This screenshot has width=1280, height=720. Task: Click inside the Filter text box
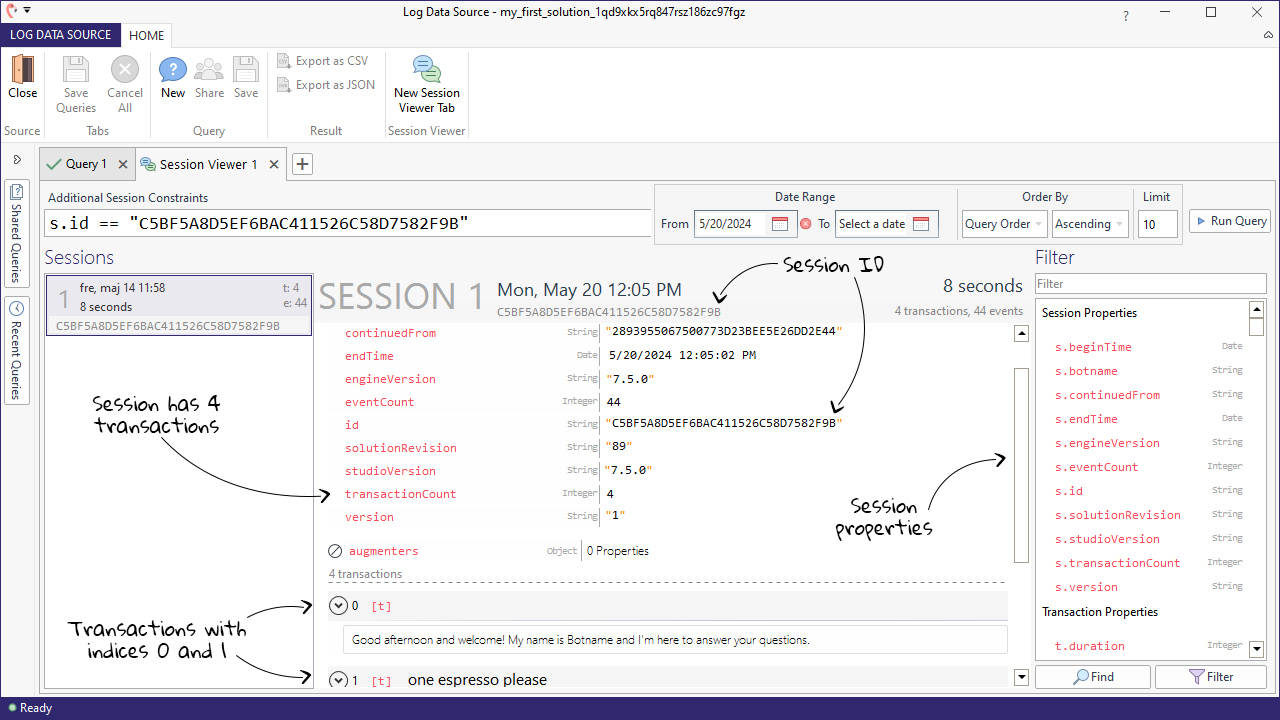click(1150, 283)
